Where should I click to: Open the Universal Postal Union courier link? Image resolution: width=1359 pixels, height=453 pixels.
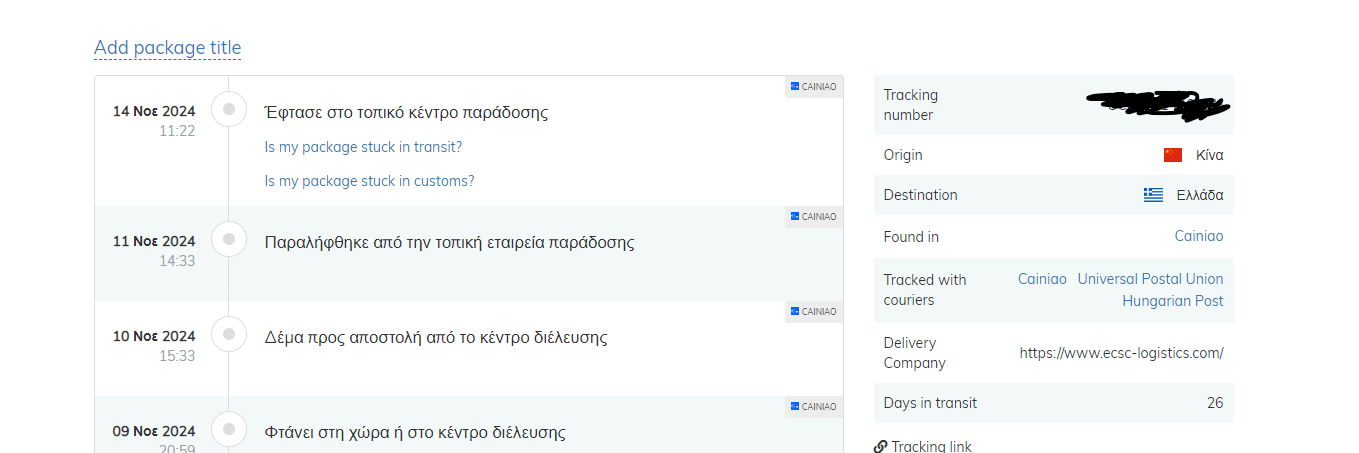(1150, 279)
